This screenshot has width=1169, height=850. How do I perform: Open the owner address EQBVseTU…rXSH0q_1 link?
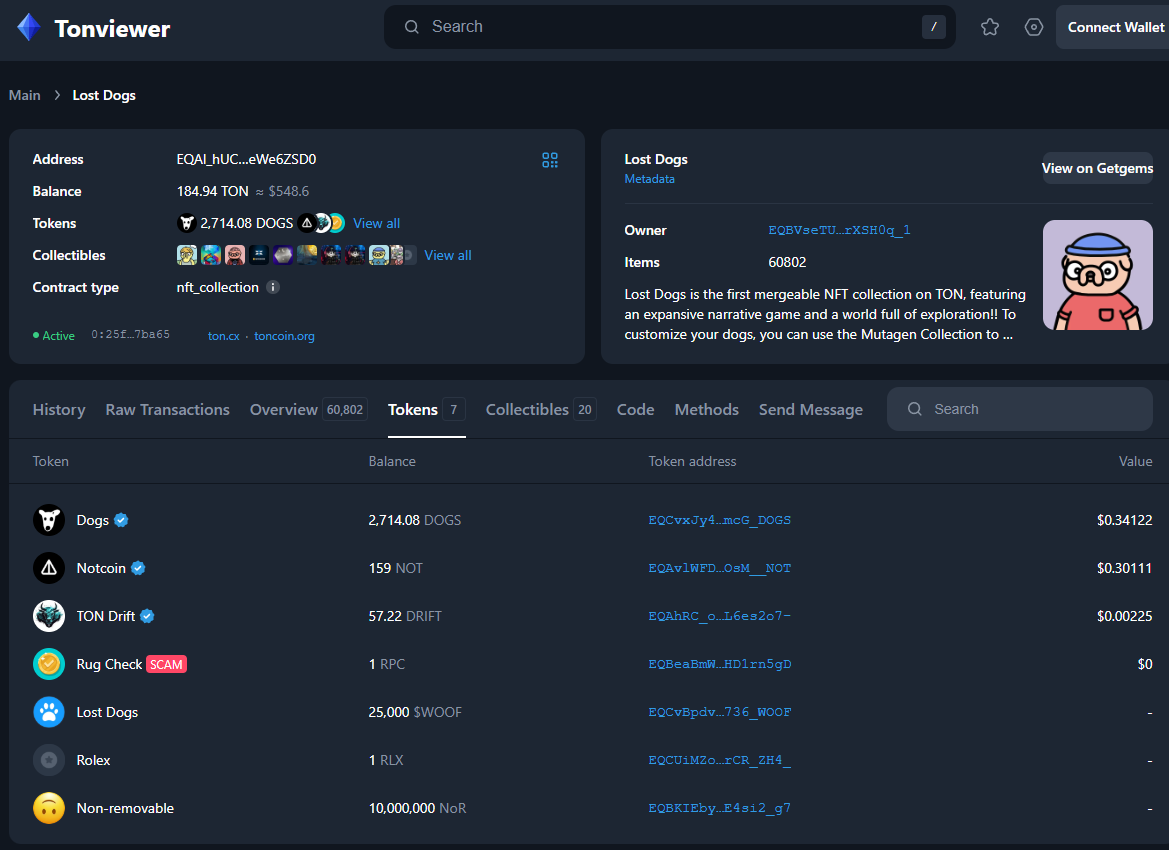coord(839,230)
